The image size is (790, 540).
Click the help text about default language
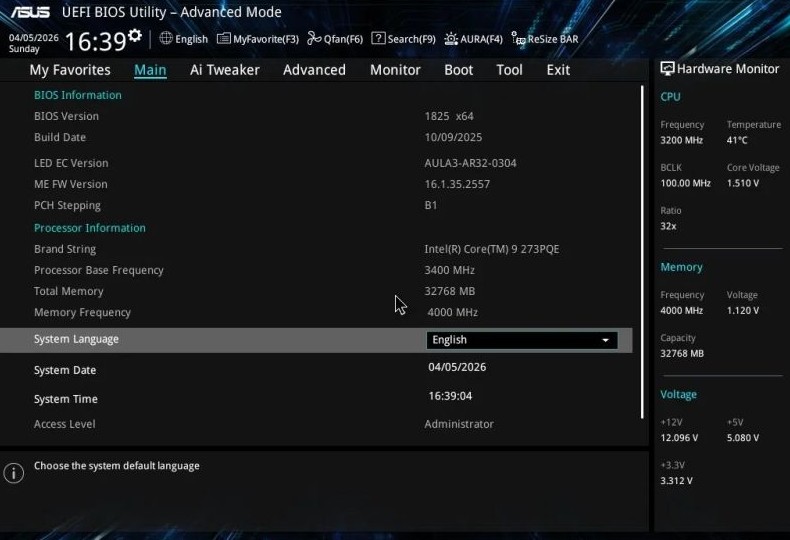pos(116,466)
